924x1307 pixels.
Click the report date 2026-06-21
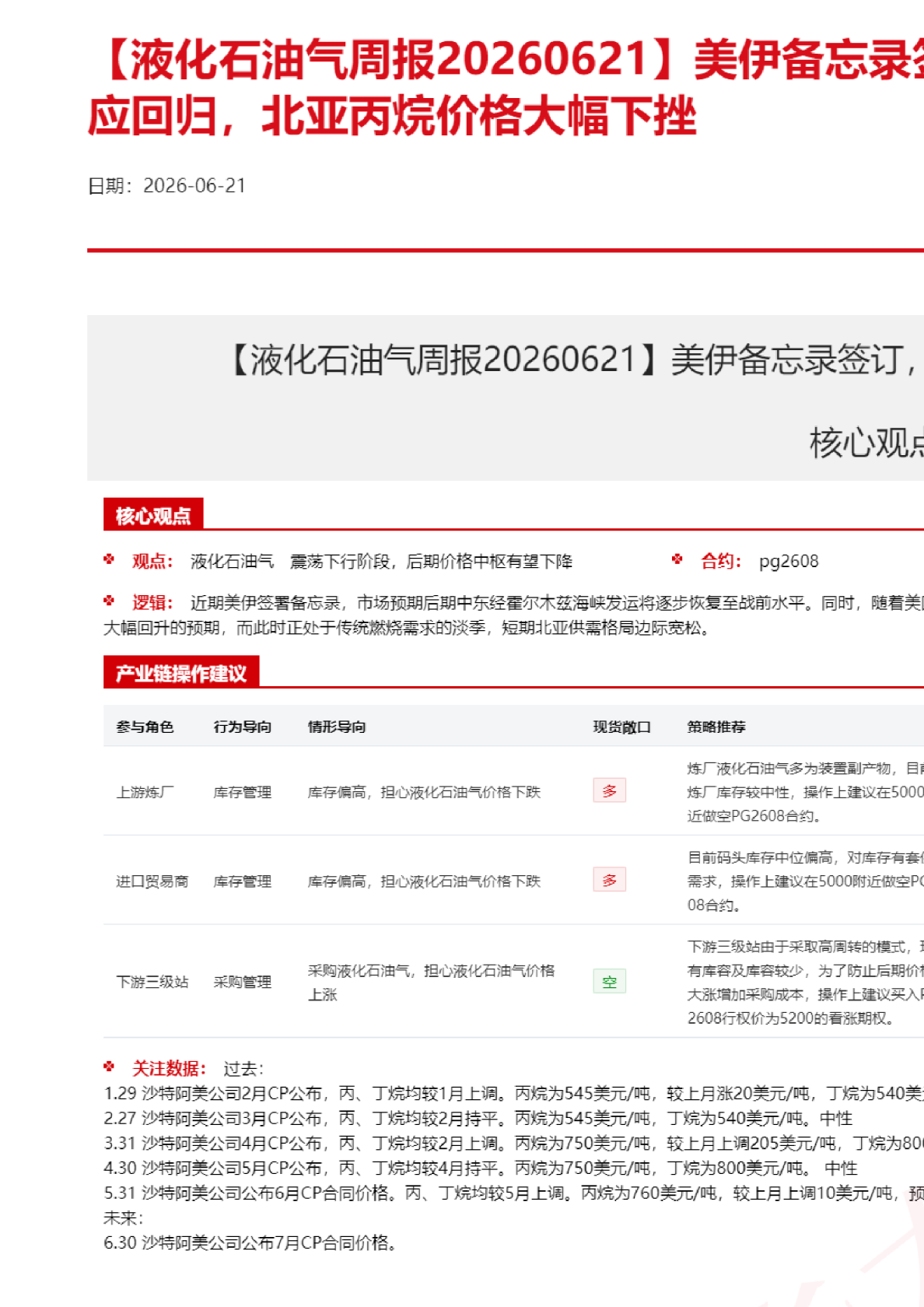point(194,186)
